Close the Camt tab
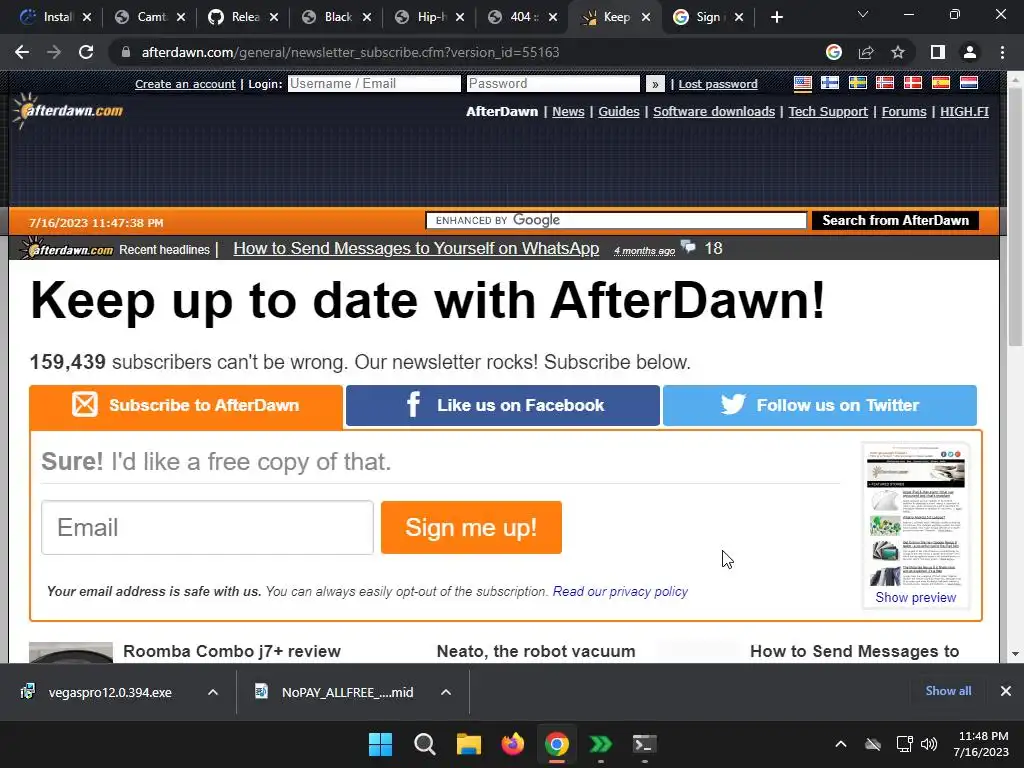Viewport: 1024px width, 768px height. (x=181, y=17)
